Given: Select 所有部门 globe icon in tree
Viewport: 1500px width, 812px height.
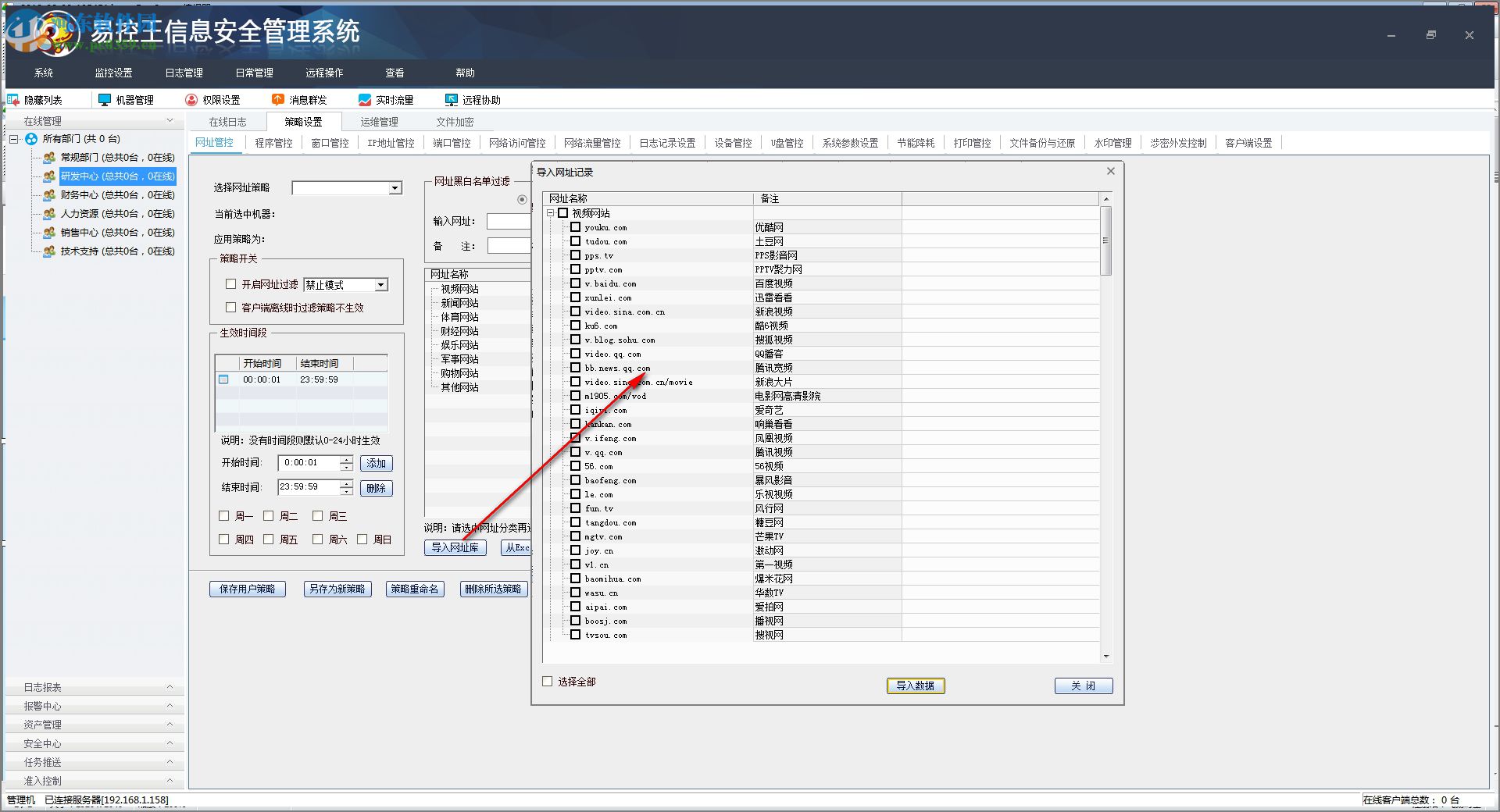Looking at the screenshot, I should click(31, 139).
